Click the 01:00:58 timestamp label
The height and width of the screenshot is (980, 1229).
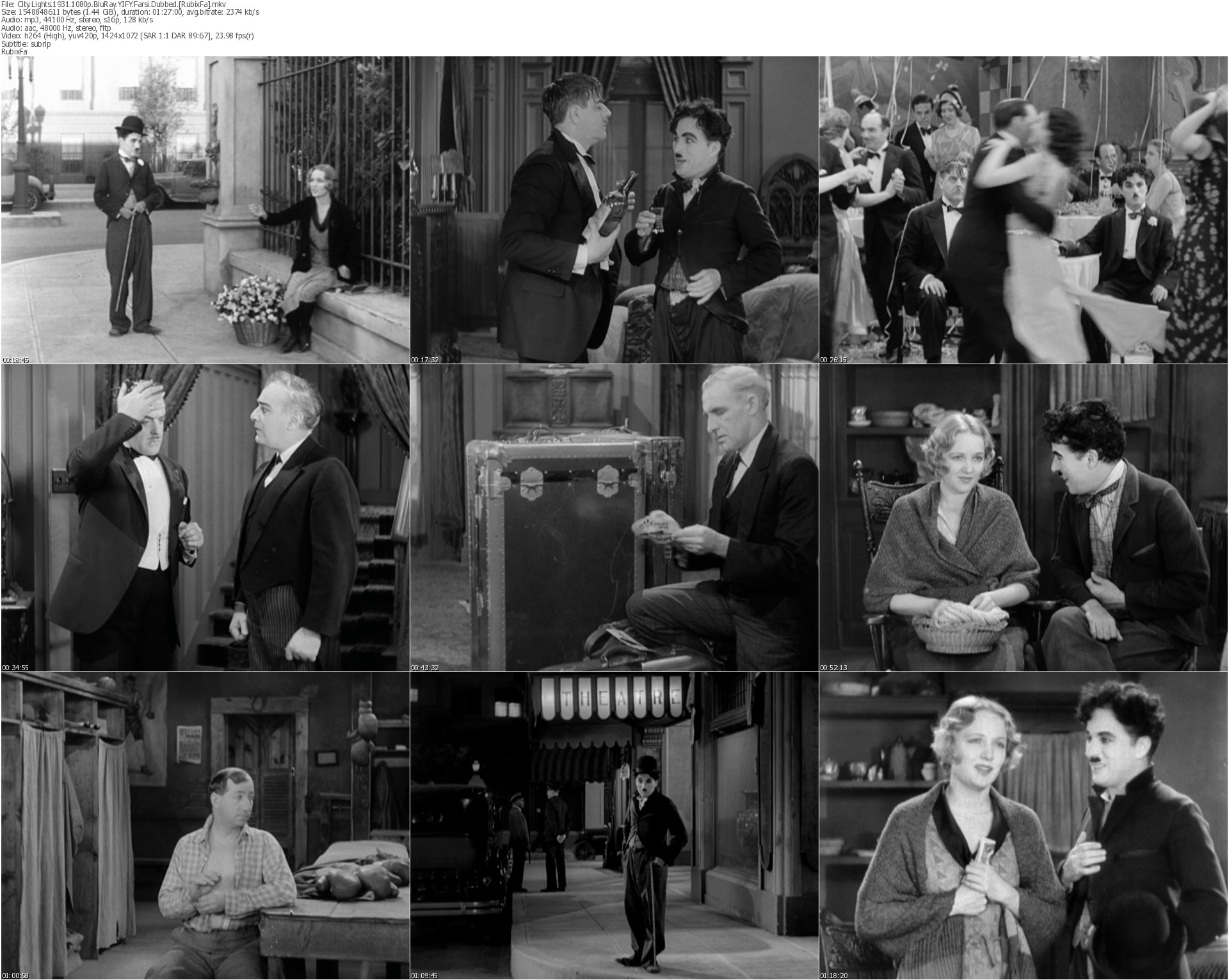16,976
